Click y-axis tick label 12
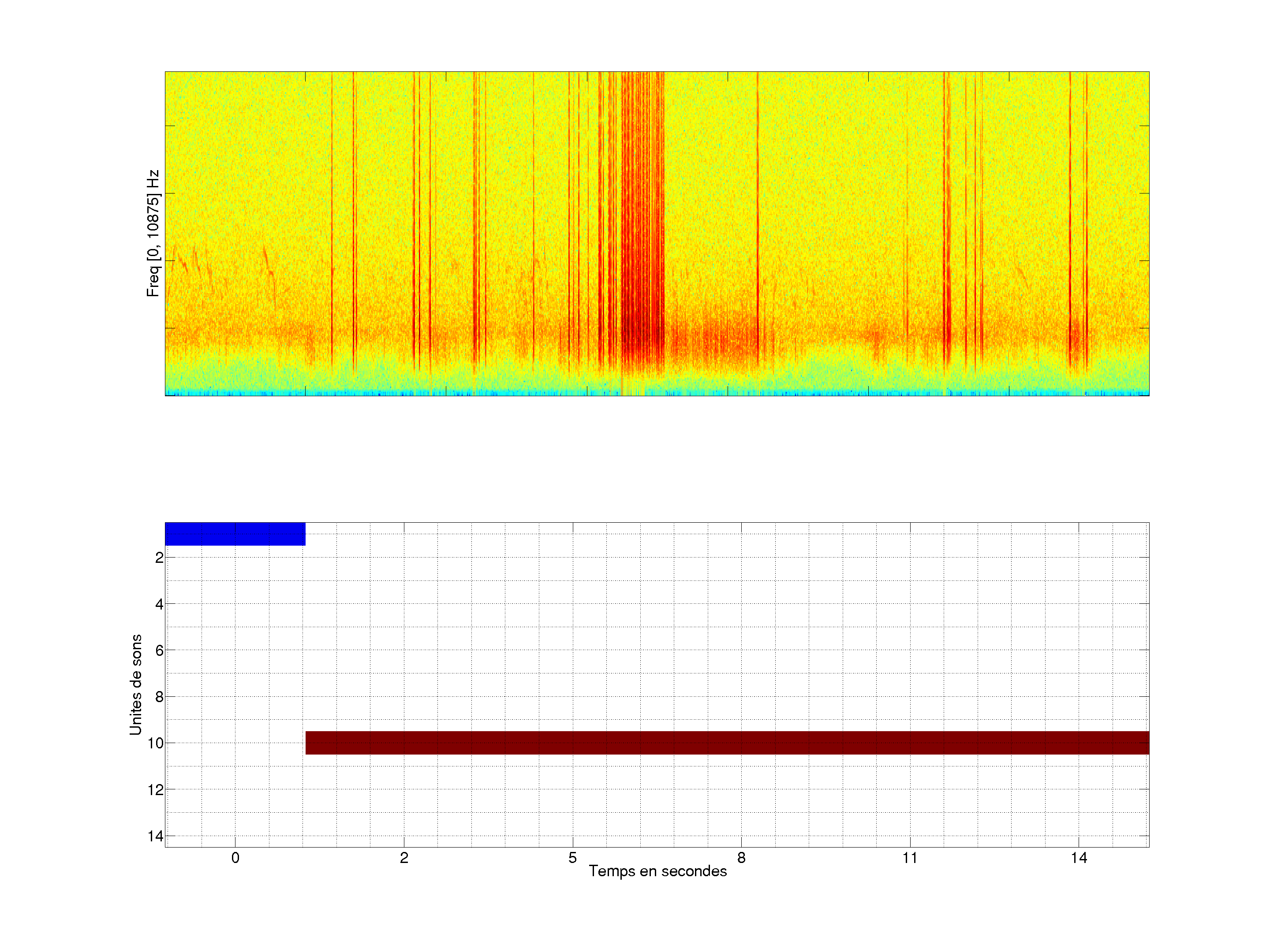This screenshot has height=952, width=1270. click(x=156, y=790)
